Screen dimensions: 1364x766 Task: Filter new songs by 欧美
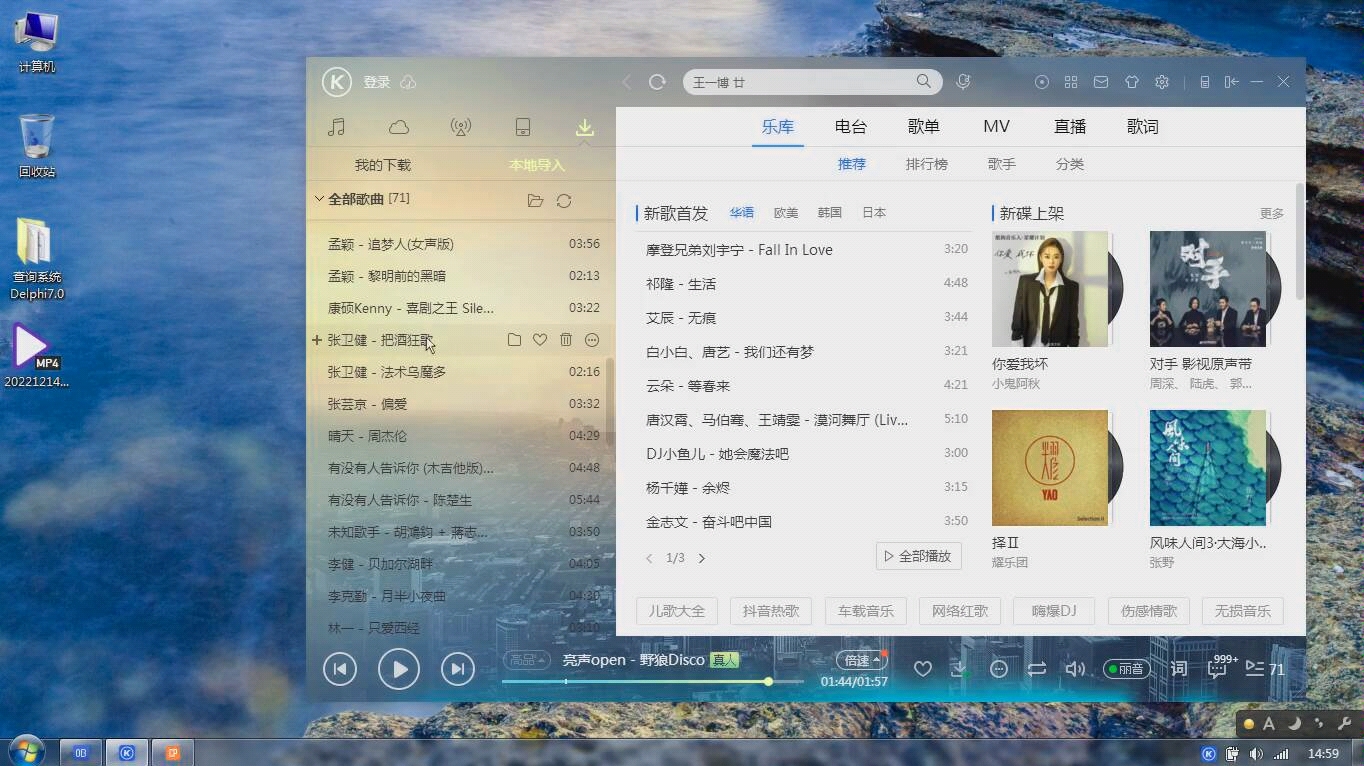786,213
